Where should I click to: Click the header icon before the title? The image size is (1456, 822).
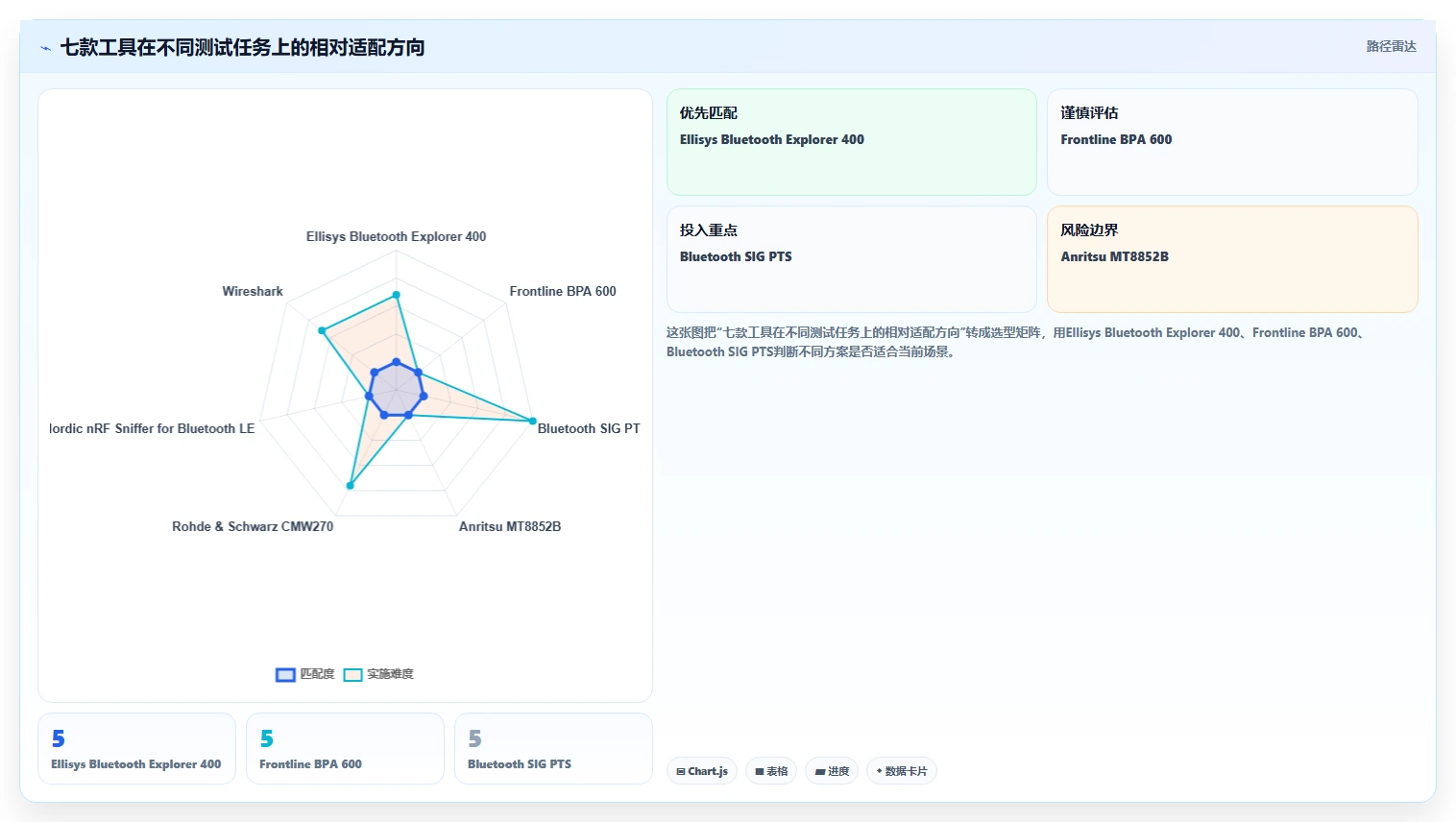(45, 48)
